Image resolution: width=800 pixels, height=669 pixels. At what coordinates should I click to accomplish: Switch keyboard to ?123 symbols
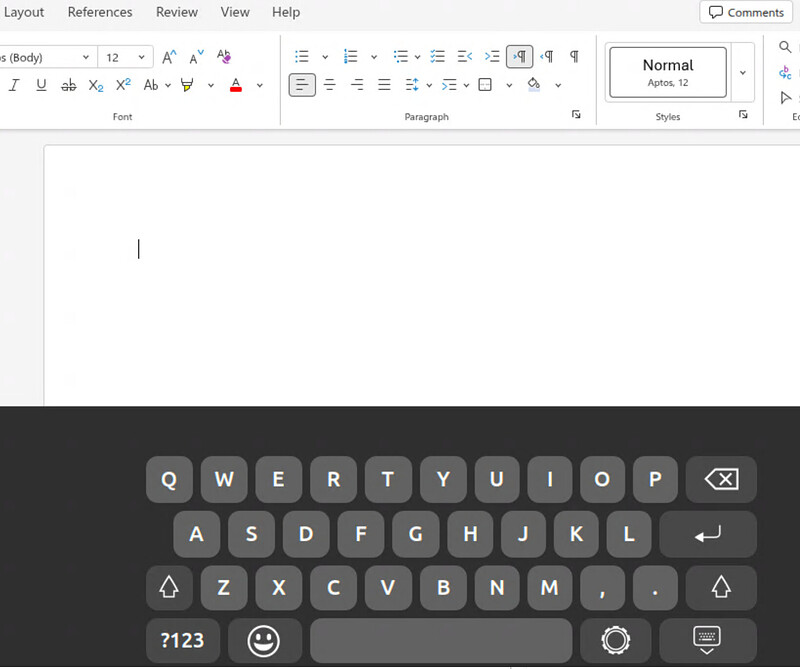(183, 640)
